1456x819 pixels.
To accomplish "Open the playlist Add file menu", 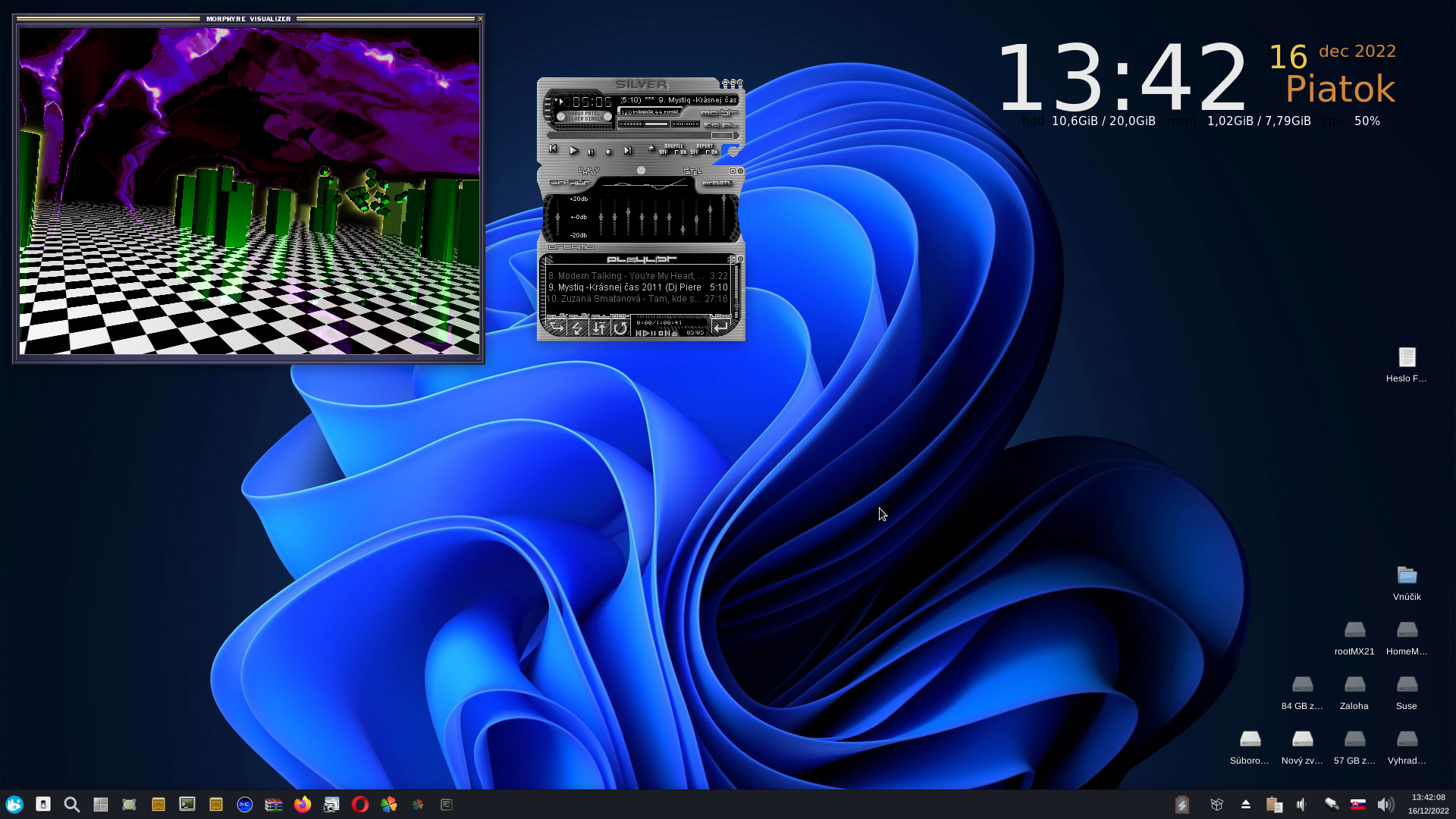I will point(556,327).
